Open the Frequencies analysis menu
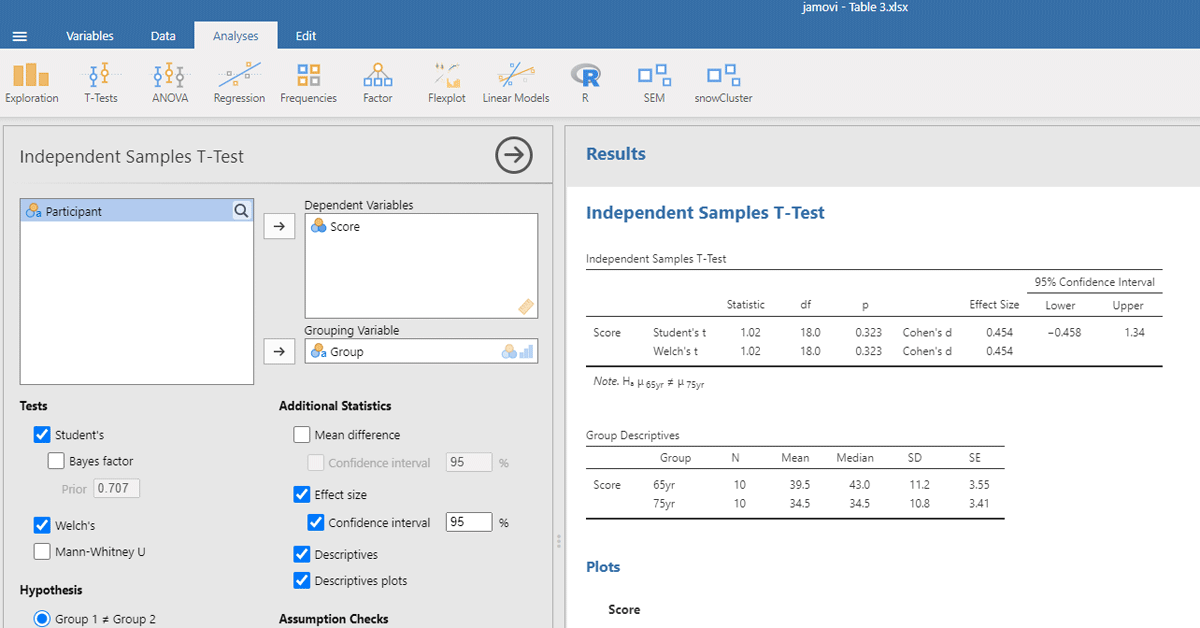The height and width of the screenshot is (628, 1200). tap(308, 82)
